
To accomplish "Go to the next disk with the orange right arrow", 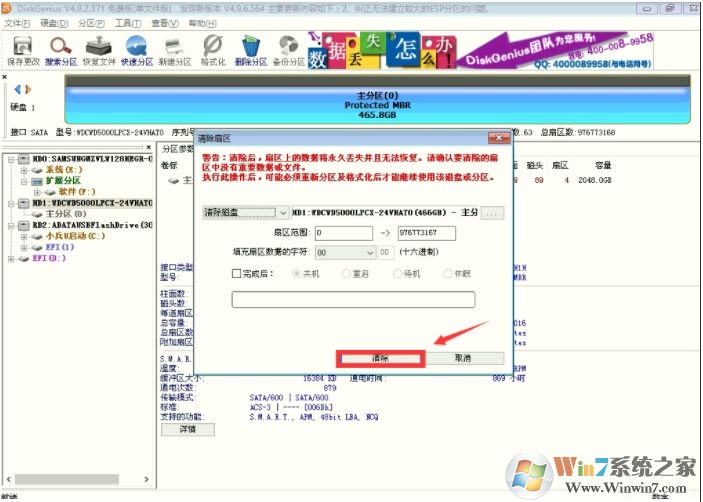I will coord(28,89).
